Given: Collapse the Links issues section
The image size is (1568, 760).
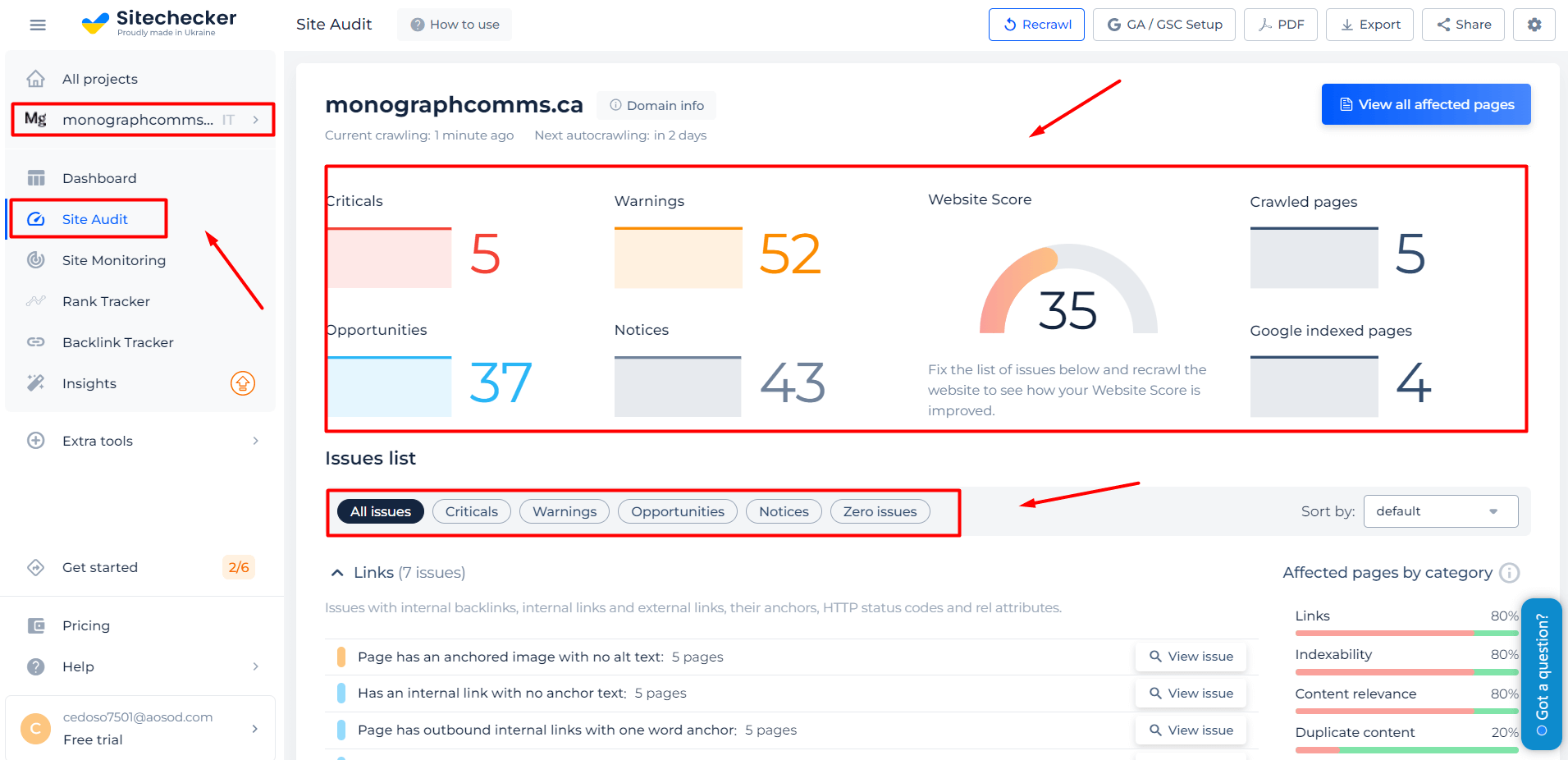Looking at the screenshot, I should click(337, 573).
